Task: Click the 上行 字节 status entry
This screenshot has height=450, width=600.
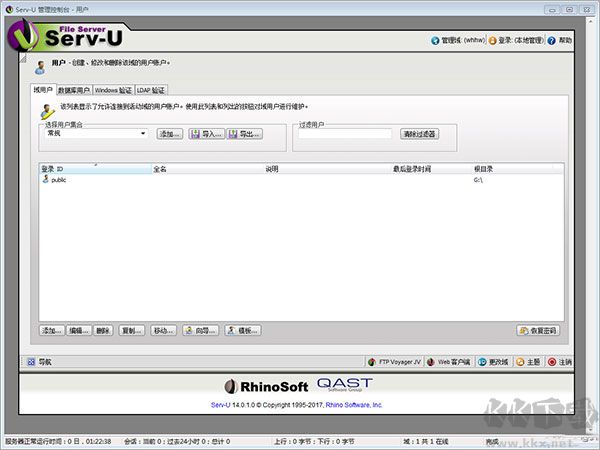Action: (x=314, y=442)
